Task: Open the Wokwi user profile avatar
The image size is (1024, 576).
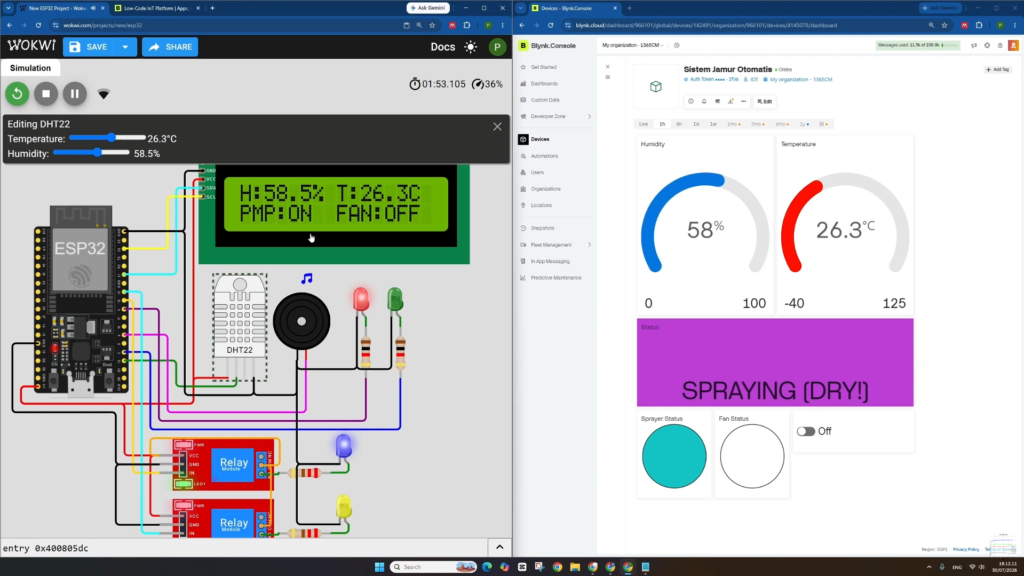Action: click(497, 47)
